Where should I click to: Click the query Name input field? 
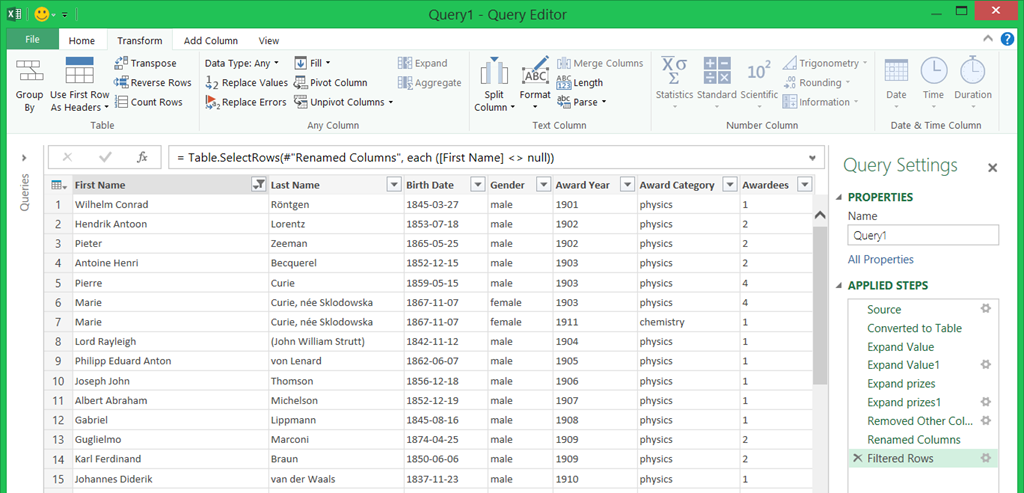922,235
